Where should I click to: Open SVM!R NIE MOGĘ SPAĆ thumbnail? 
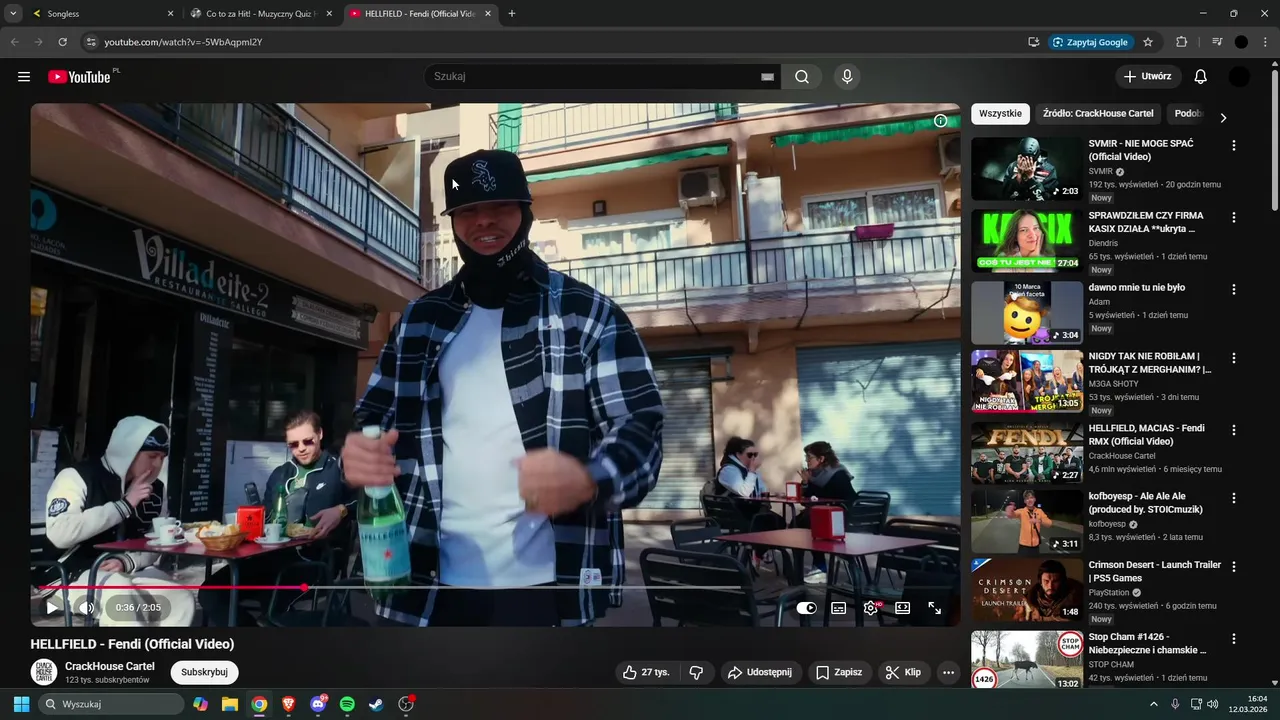pos(1027,168)
